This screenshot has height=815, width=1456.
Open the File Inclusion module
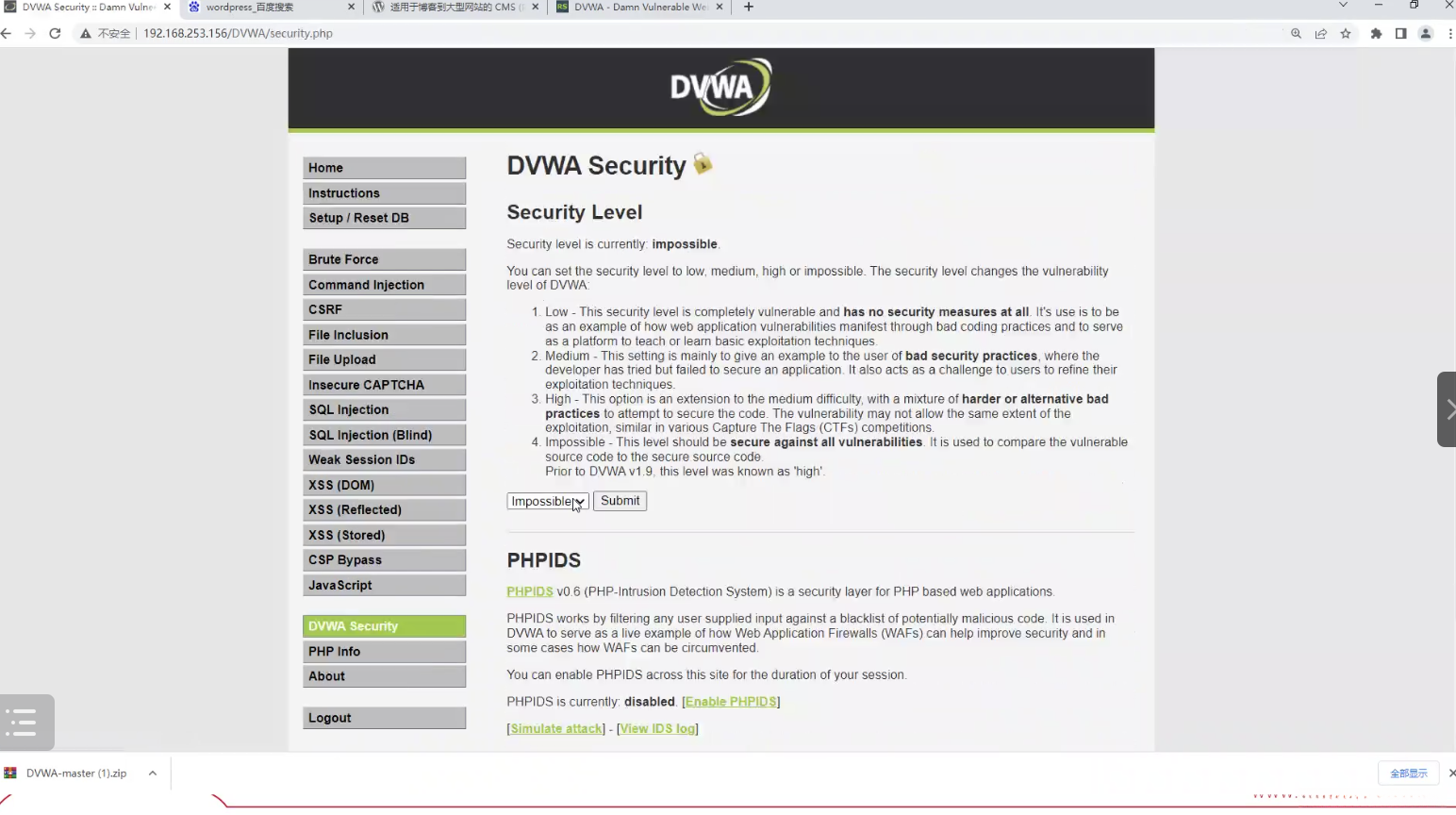pyautogui.click(x=384, y=335)
